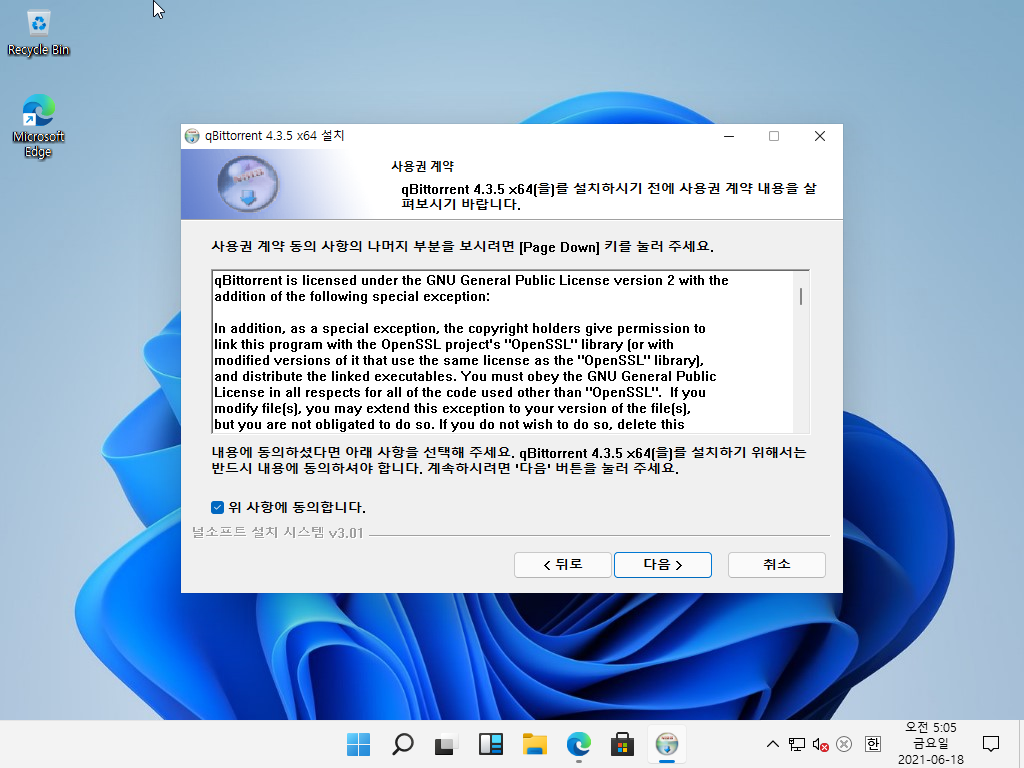Open the muted volume tray icon
Viewport: 1024px width, 768px height.
coord(820,744)
